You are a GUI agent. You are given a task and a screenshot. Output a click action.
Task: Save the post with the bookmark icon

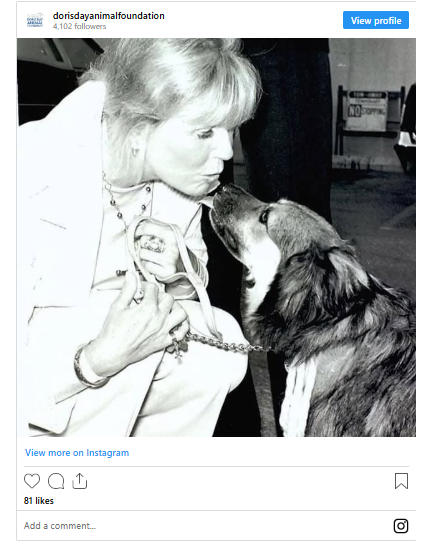[x=401, y=481]
